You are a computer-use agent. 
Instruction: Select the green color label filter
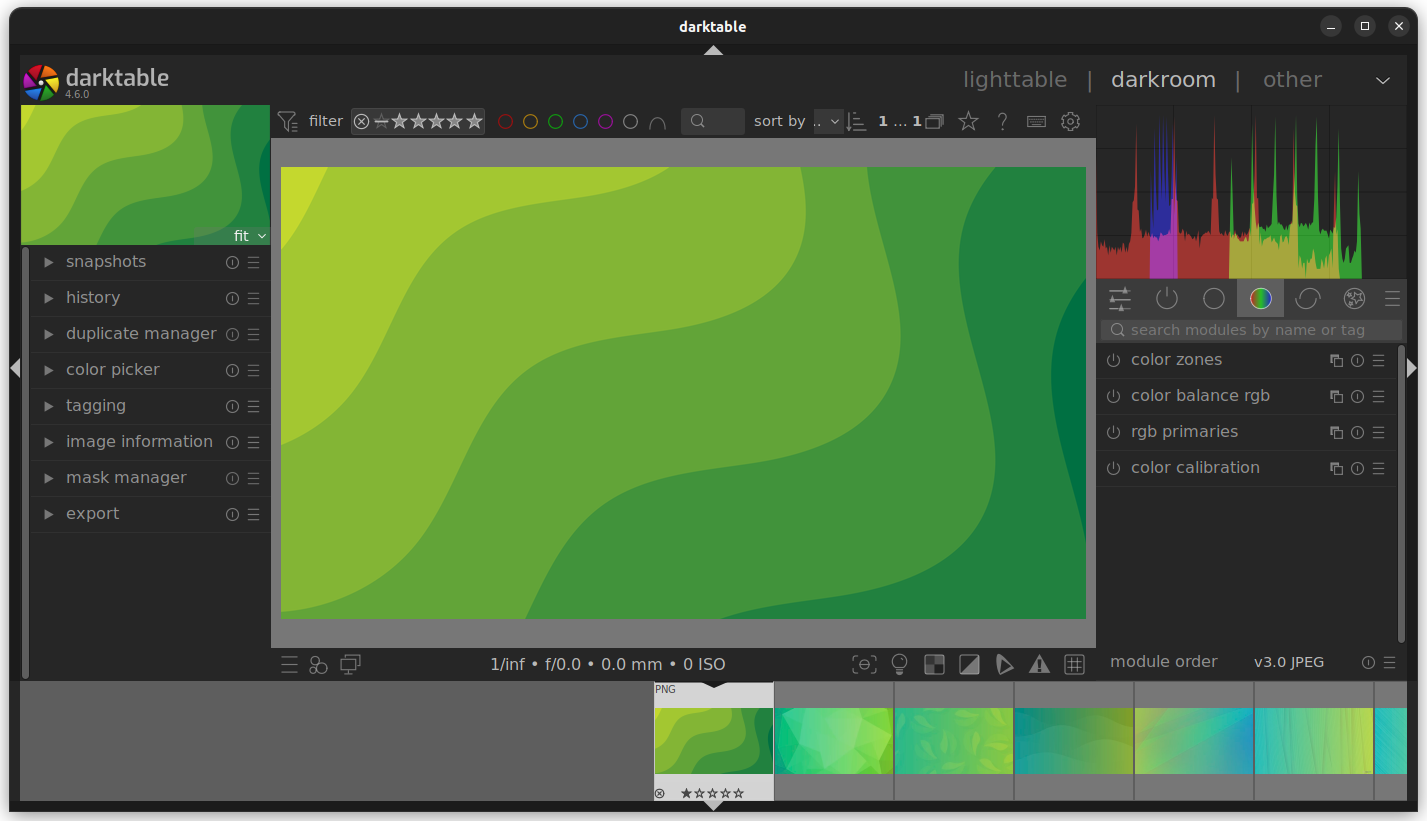555,121
